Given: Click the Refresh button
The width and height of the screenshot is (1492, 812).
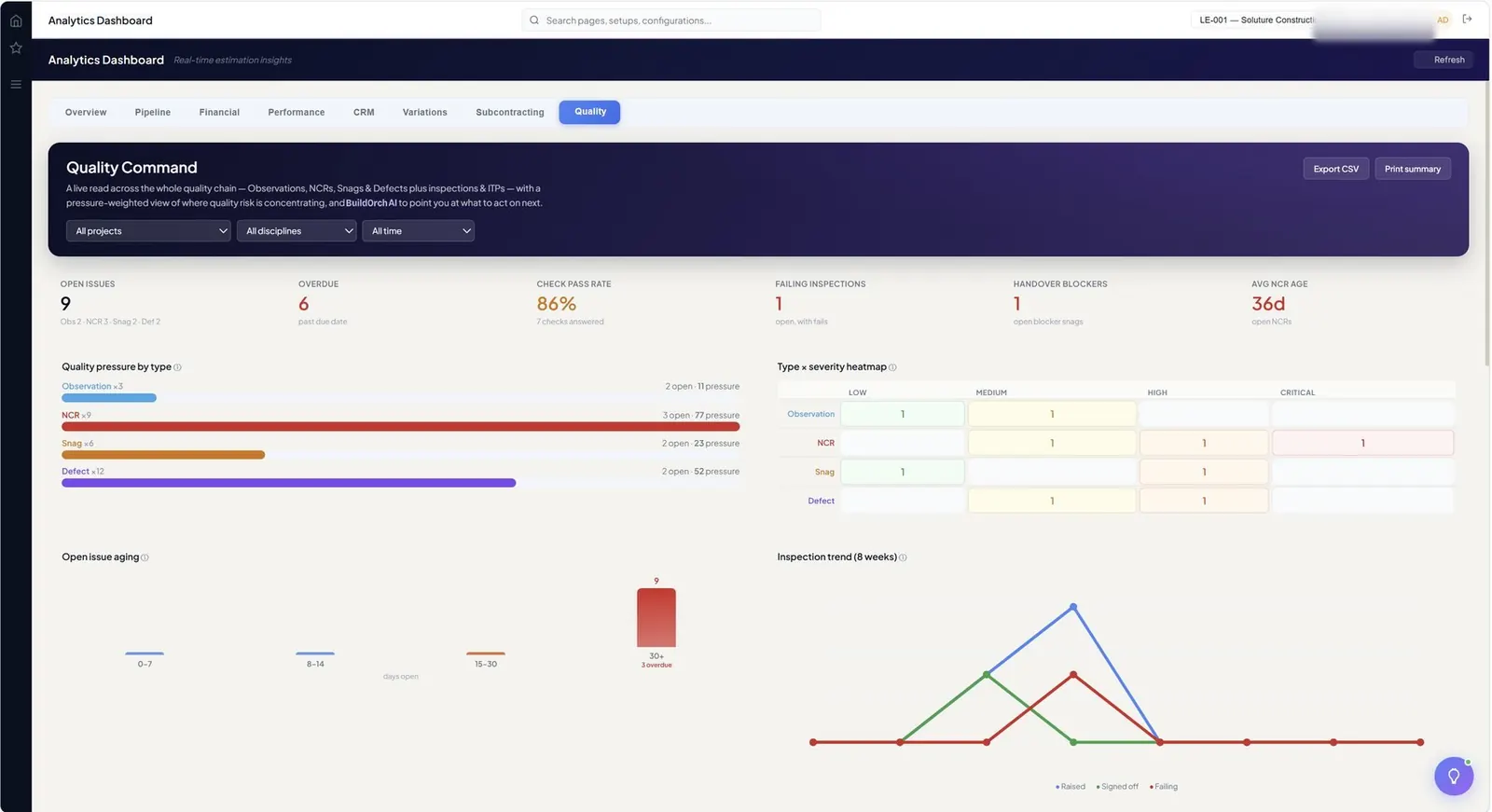Looking at the screenshot, I should [x=1443, y=60].
